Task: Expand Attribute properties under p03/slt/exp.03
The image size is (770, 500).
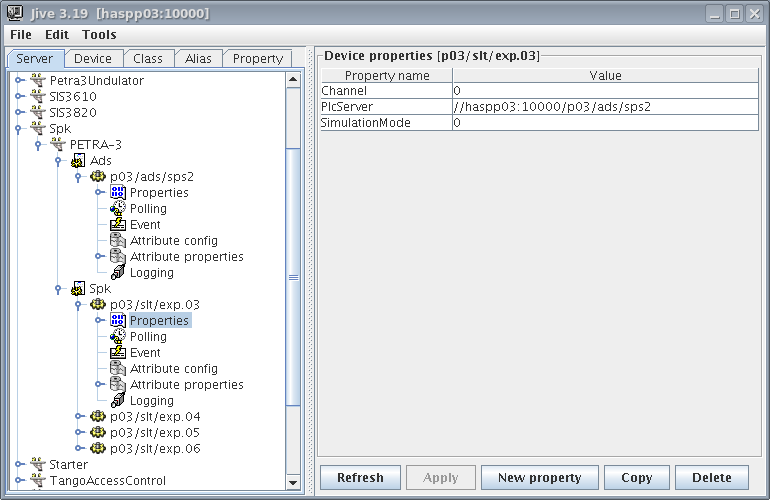Action: click(99, 384)
